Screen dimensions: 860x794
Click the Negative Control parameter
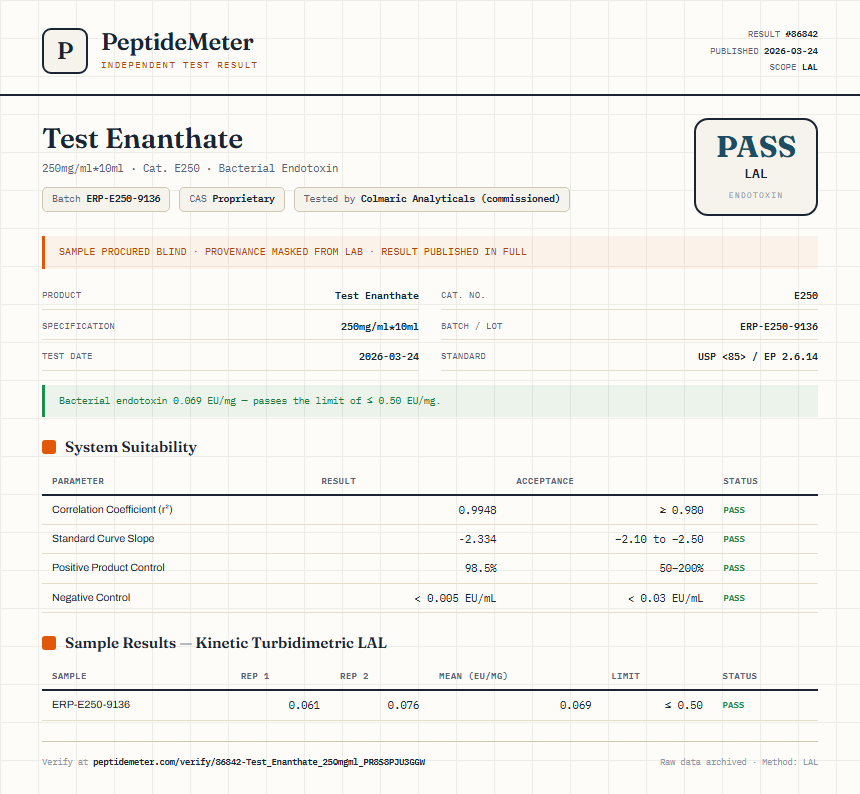[91, 597]
